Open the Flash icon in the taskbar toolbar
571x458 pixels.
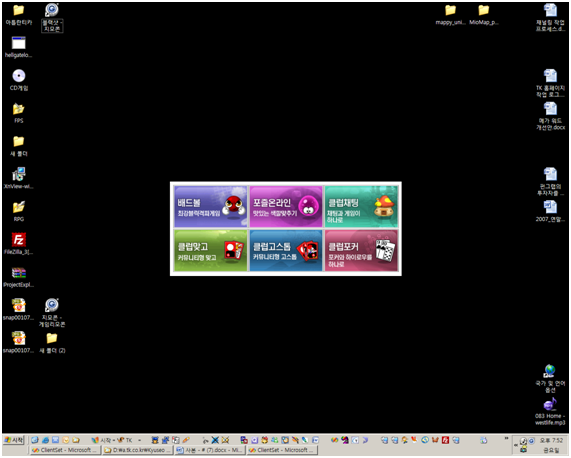click(445, 440)
